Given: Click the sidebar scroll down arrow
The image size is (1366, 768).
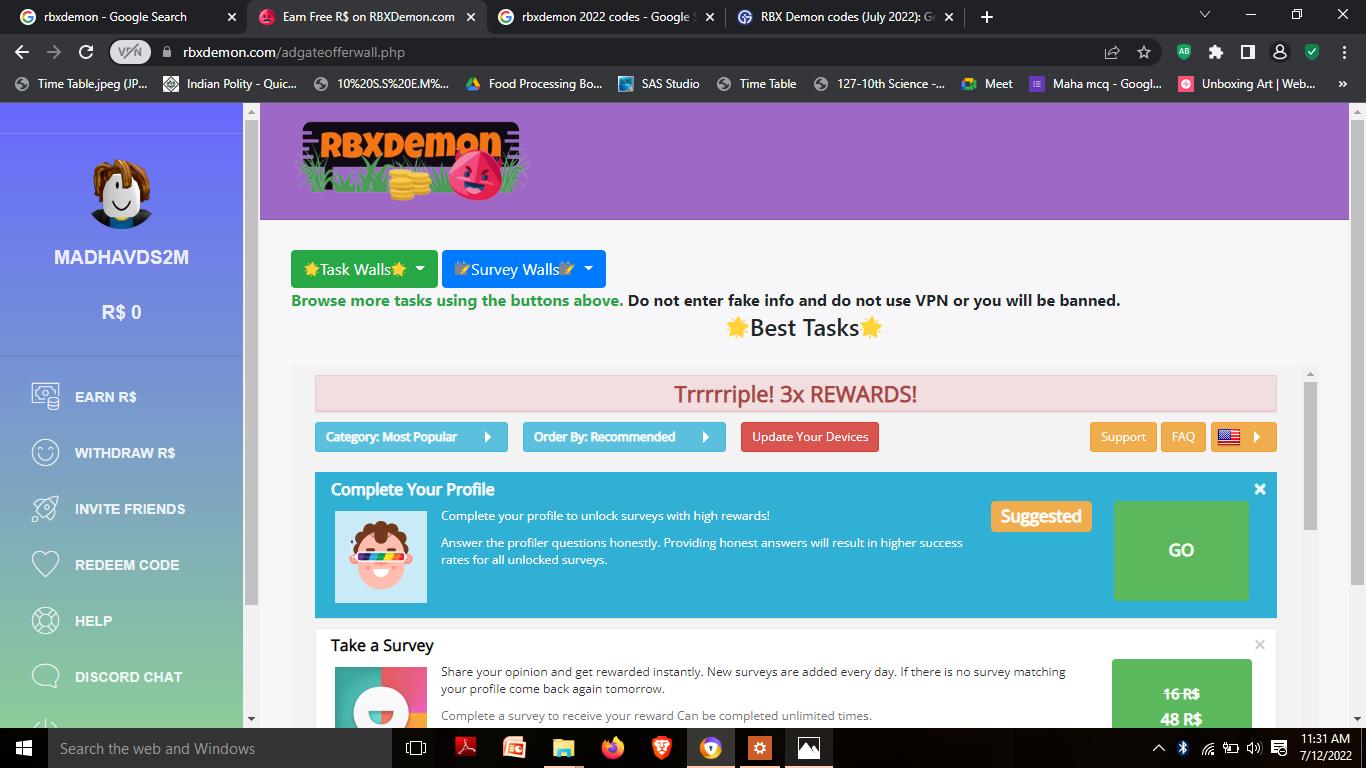Looking at the screenshot, I should [x=251, y=719].
